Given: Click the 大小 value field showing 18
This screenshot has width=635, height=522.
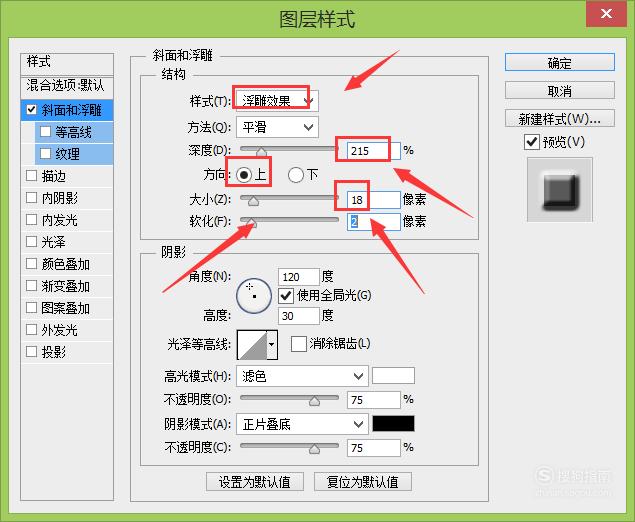Looking at the screenshot, I should tap(374, 200).
